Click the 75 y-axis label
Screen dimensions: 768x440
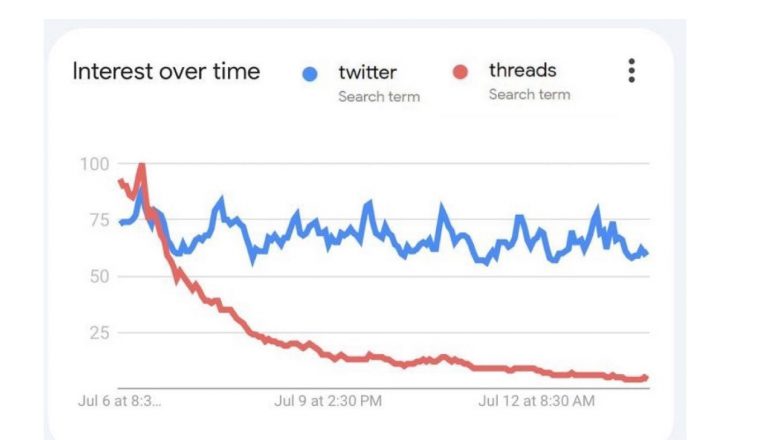97,221
